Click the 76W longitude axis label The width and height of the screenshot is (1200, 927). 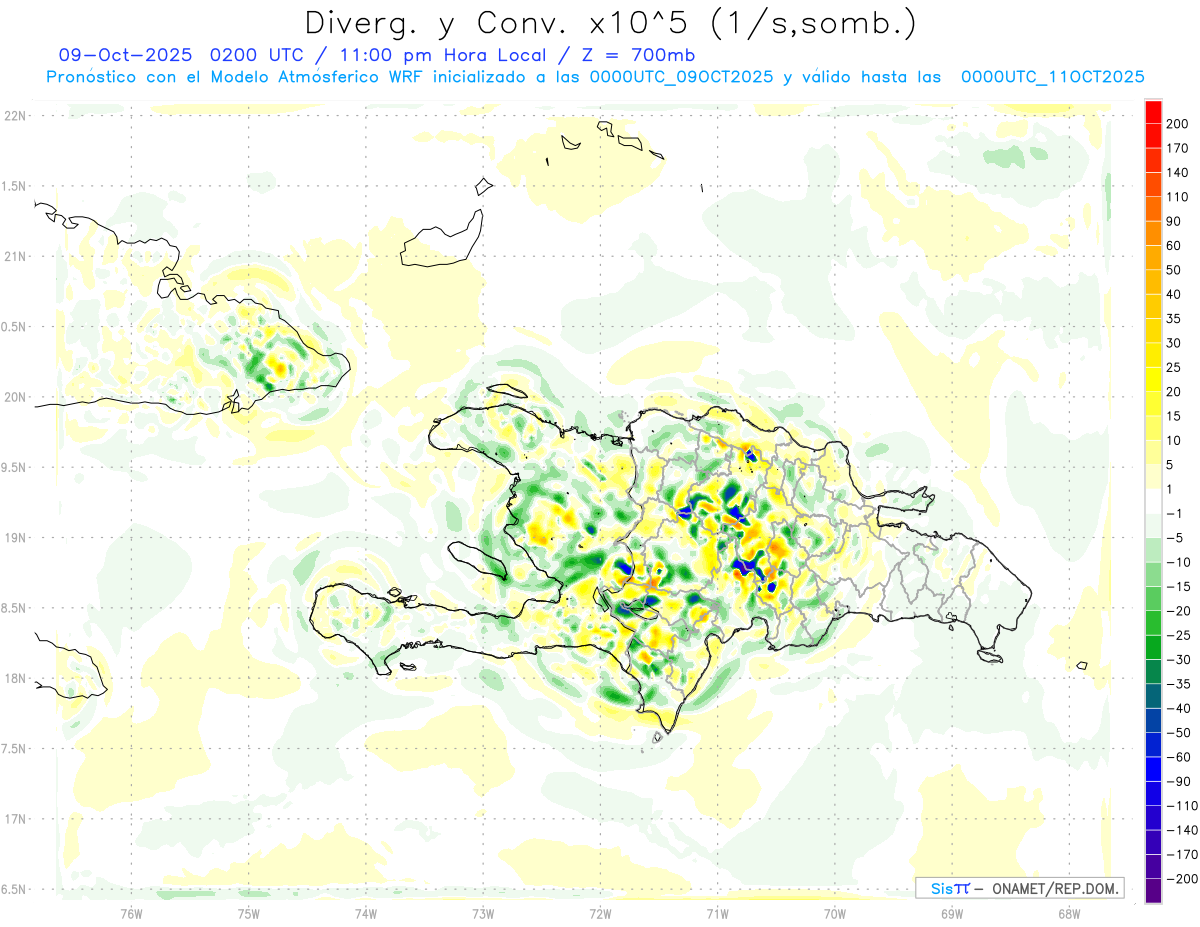(x=131, y=913)
